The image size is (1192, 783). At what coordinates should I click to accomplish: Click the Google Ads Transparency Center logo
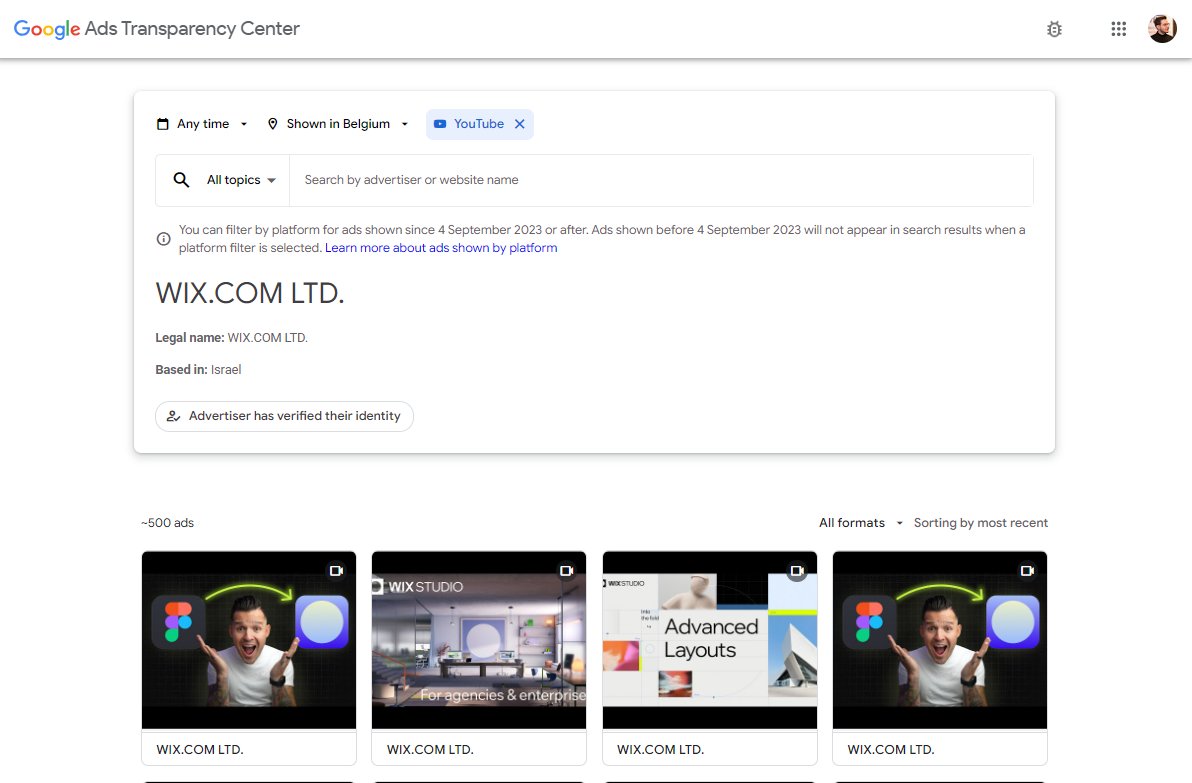coord(157,29)
